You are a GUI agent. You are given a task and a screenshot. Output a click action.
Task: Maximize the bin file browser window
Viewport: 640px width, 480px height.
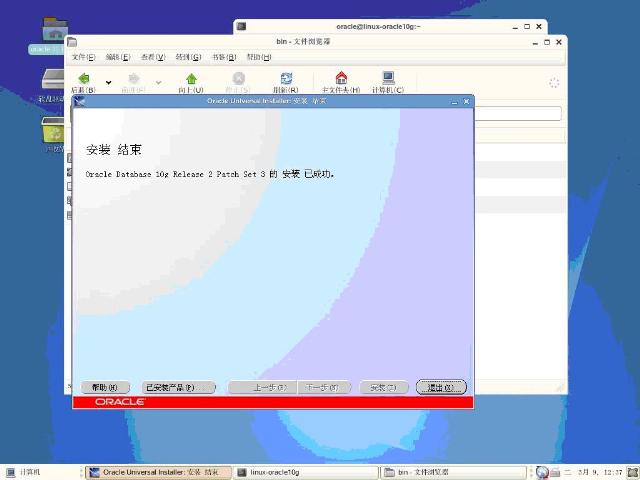(x=547, y=42)
